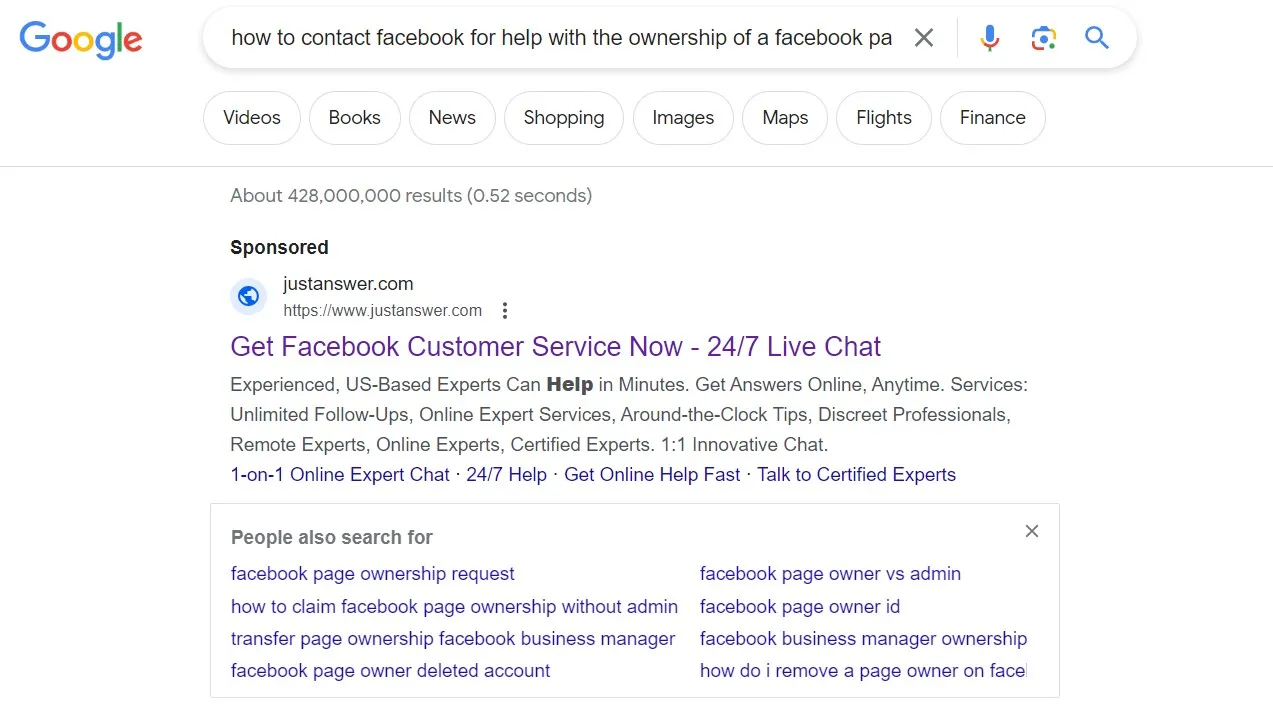The image size is (1273, 720).
Task: Start voice search with microphone
Action: tap(990, 38)
